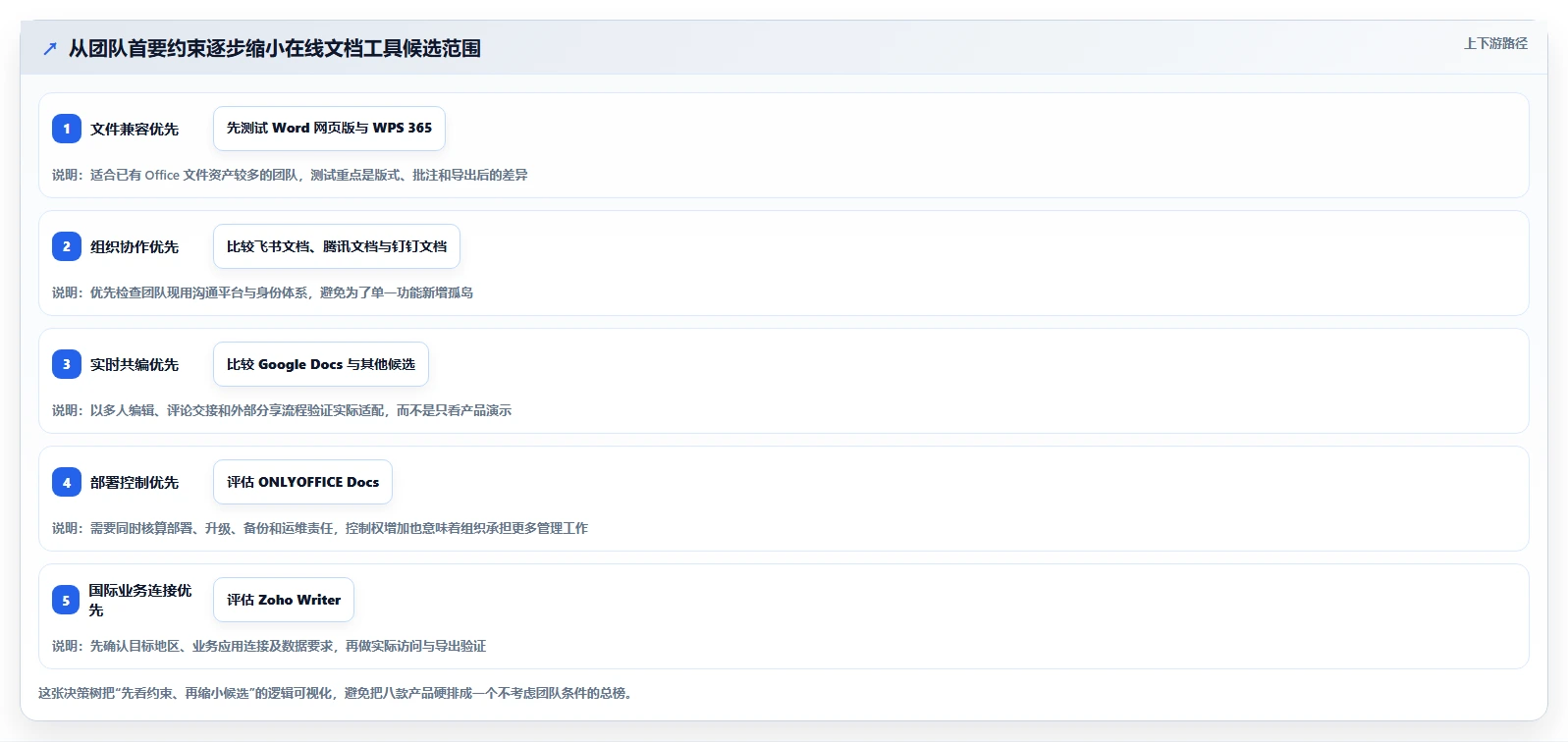Click step number 1 badge
Image resolution: width=1568 pixels, height=742 pixels.
coord(67,129)
